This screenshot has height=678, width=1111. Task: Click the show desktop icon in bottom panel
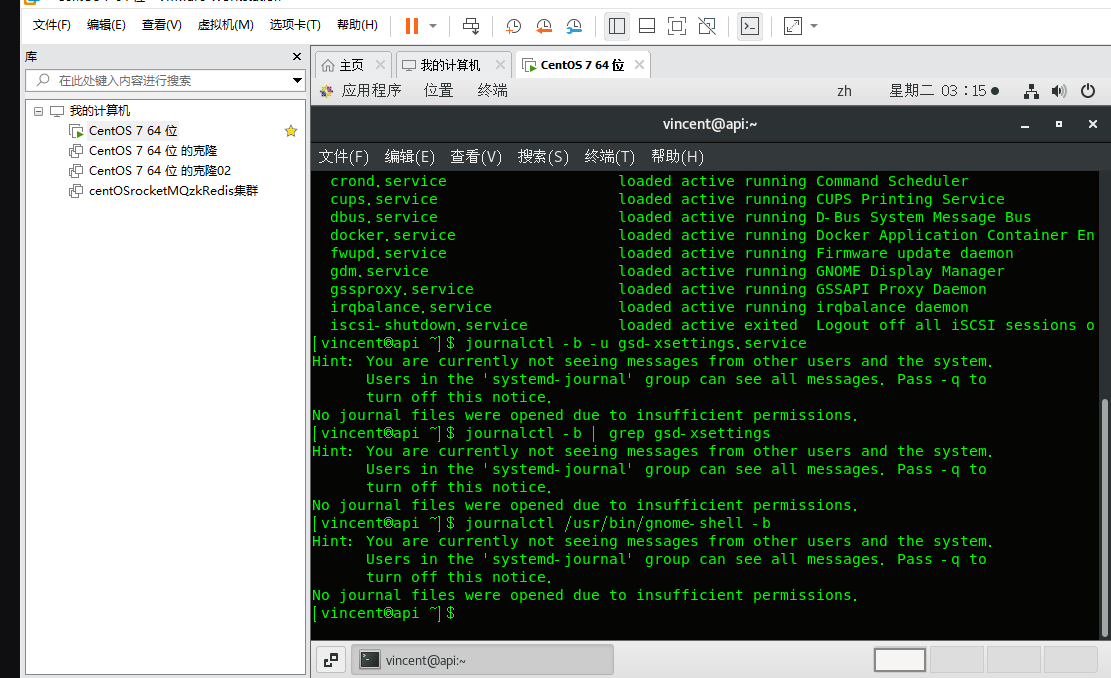tap(331, 660)
